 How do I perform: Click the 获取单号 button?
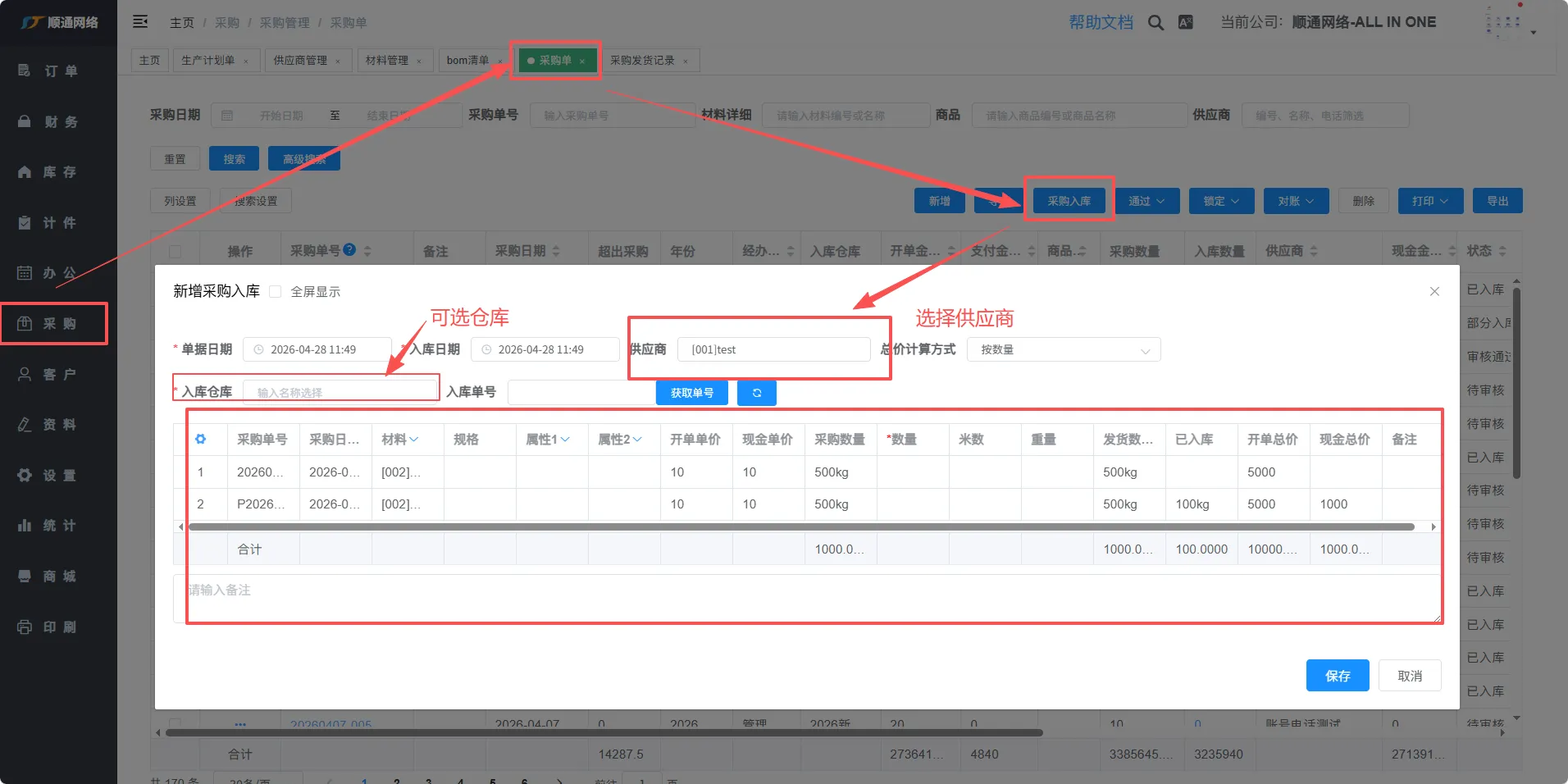pos(691,393)
